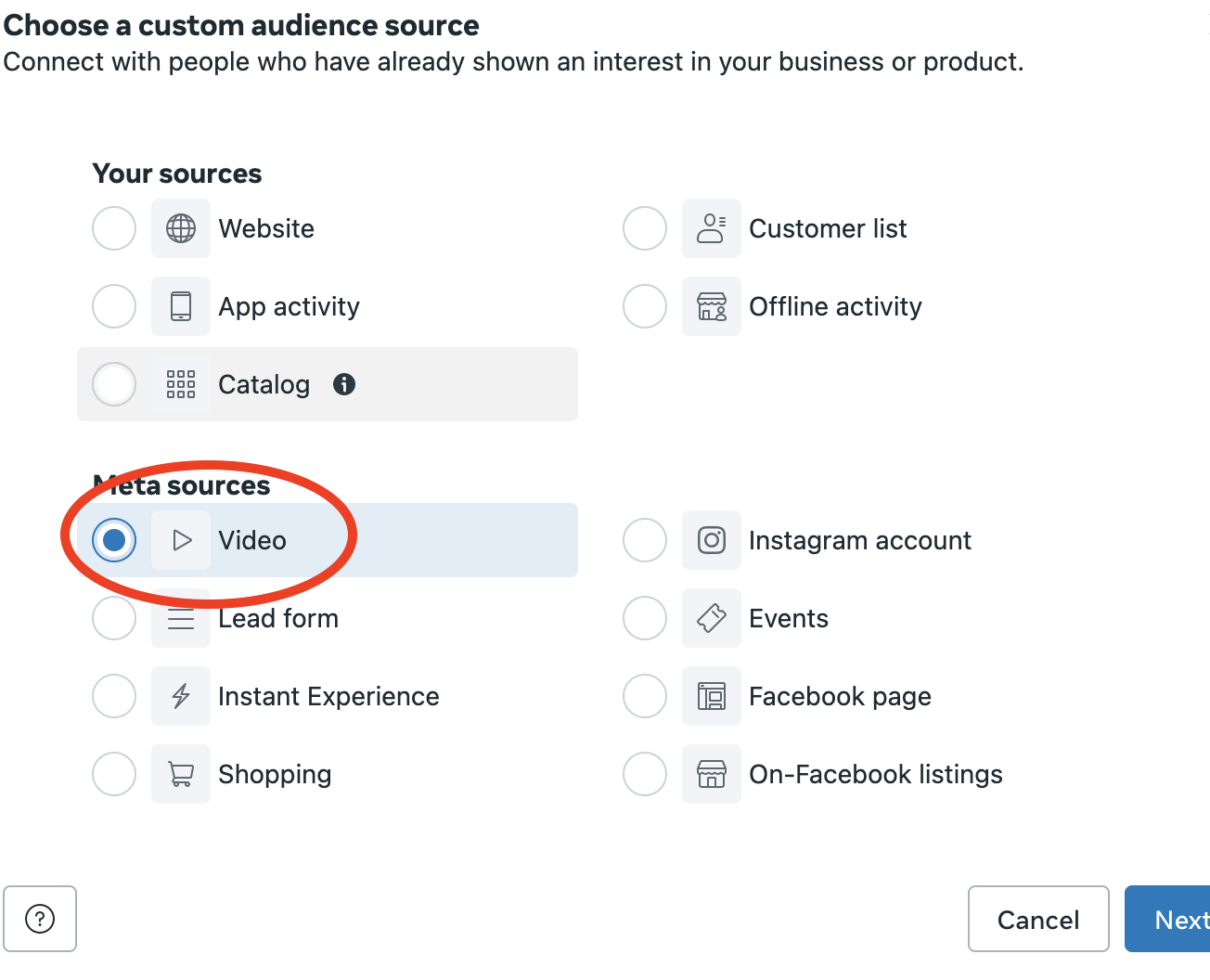Click the Facebook page icon
This screenshot has width=1210, height=980.
[711, 696]
